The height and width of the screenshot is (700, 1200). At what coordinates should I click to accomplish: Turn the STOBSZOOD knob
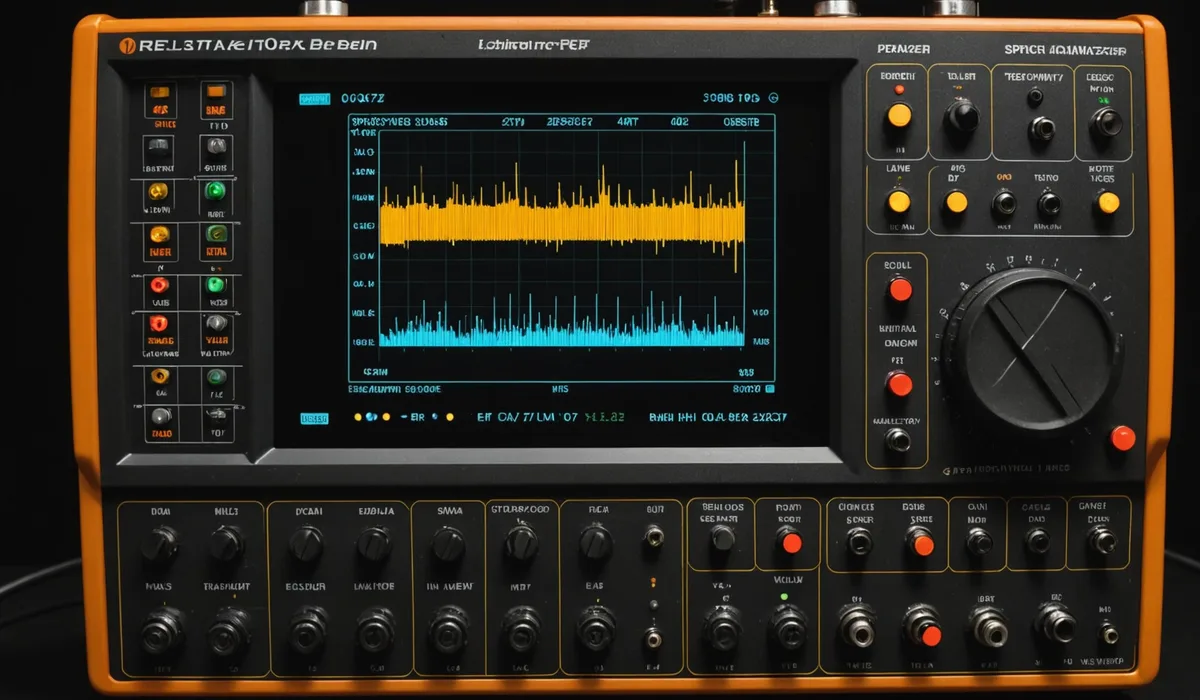(521, 543)
